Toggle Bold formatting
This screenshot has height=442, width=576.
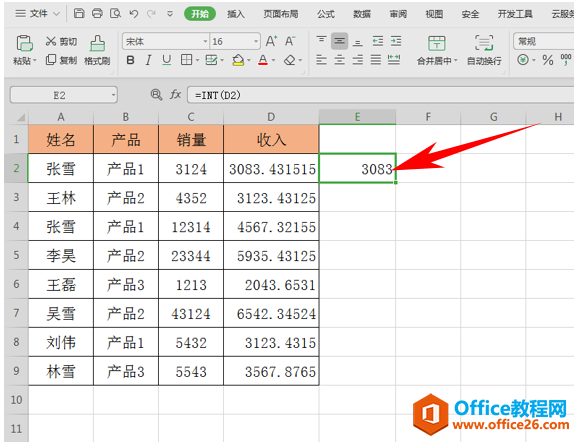(x=130, y=60)
